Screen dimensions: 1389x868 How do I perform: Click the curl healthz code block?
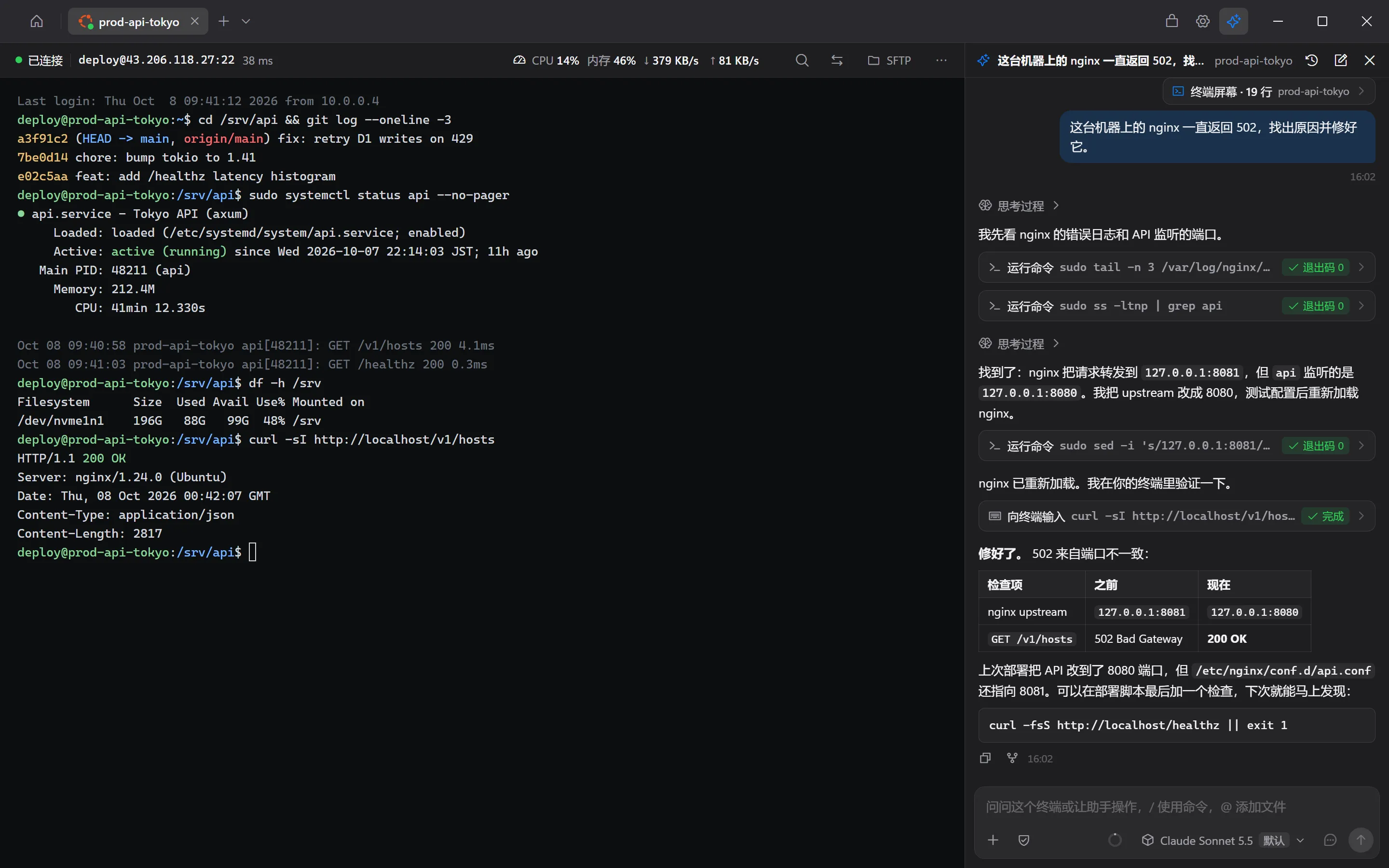tap(1177, 725)
